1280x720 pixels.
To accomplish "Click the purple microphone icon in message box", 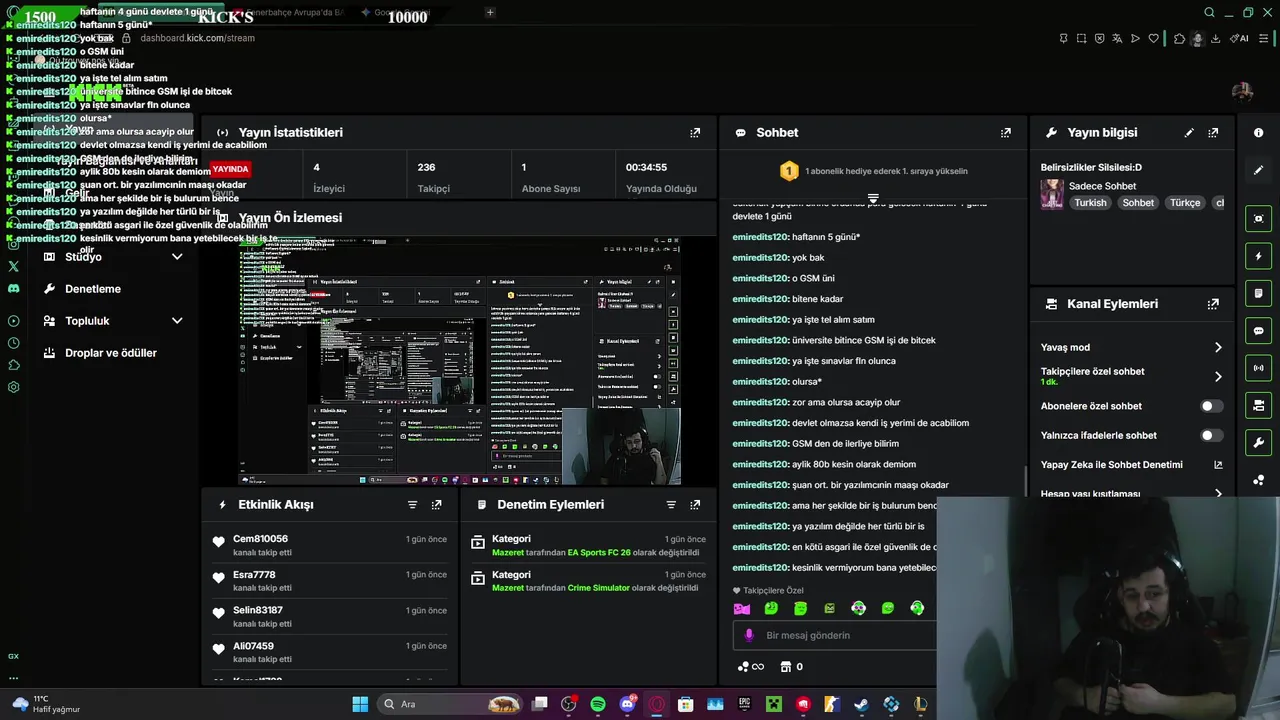I will click(749, 635).
